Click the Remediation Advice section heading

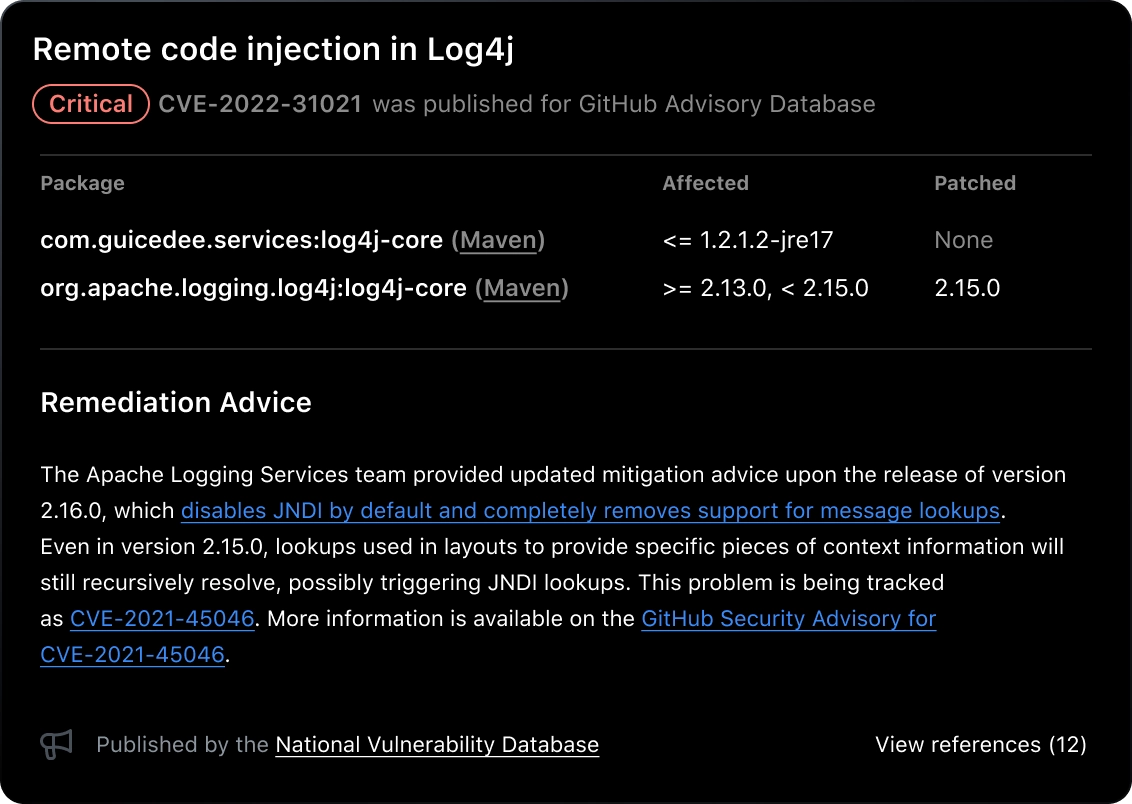[176, 402]
